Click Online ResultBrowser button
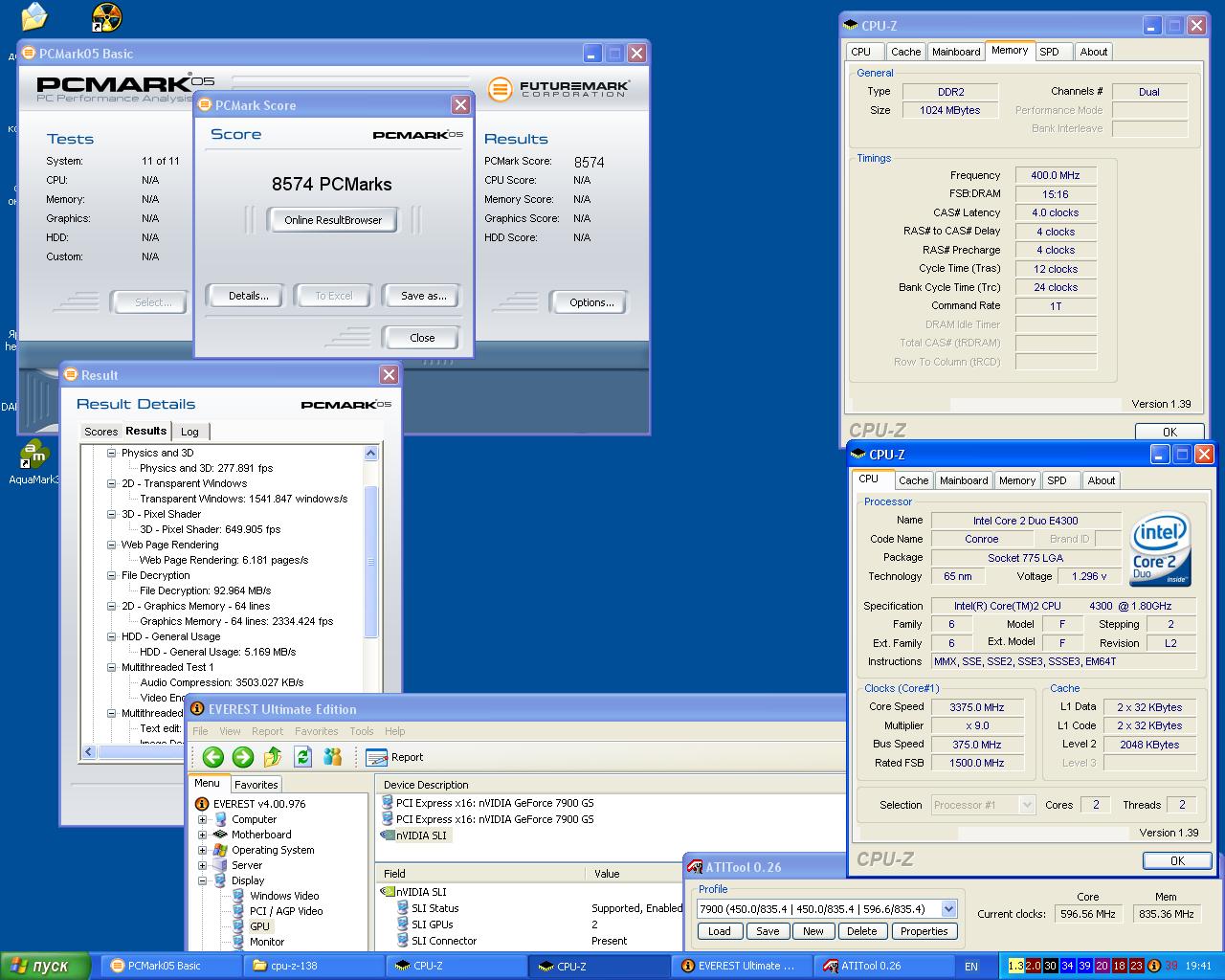This screenshot has width=1225, height=980. [333, 220]
